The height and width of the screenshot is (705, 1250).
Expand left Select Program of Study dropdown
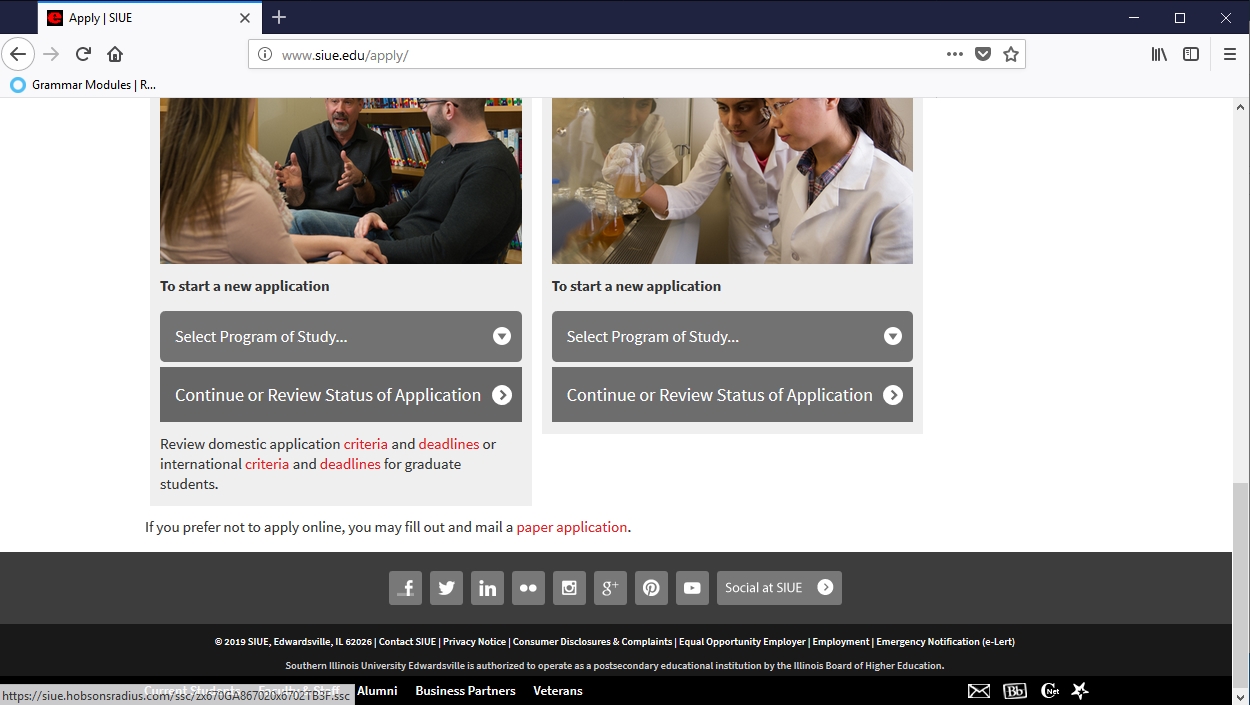point(341,337)
